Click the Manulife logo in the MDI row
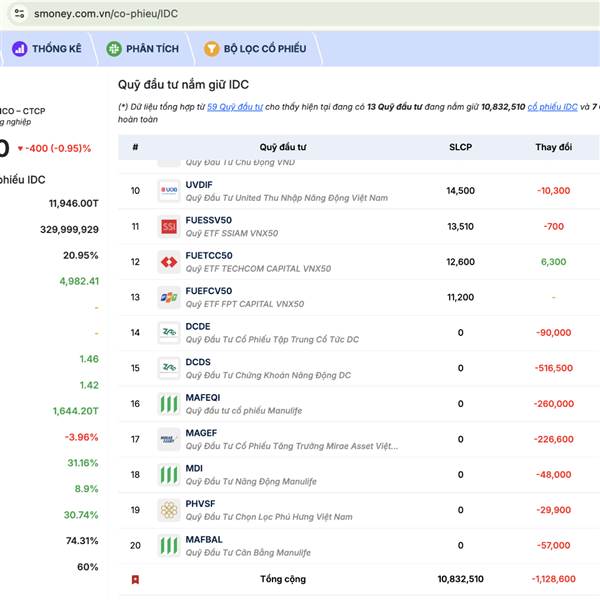 coord(169,474)
